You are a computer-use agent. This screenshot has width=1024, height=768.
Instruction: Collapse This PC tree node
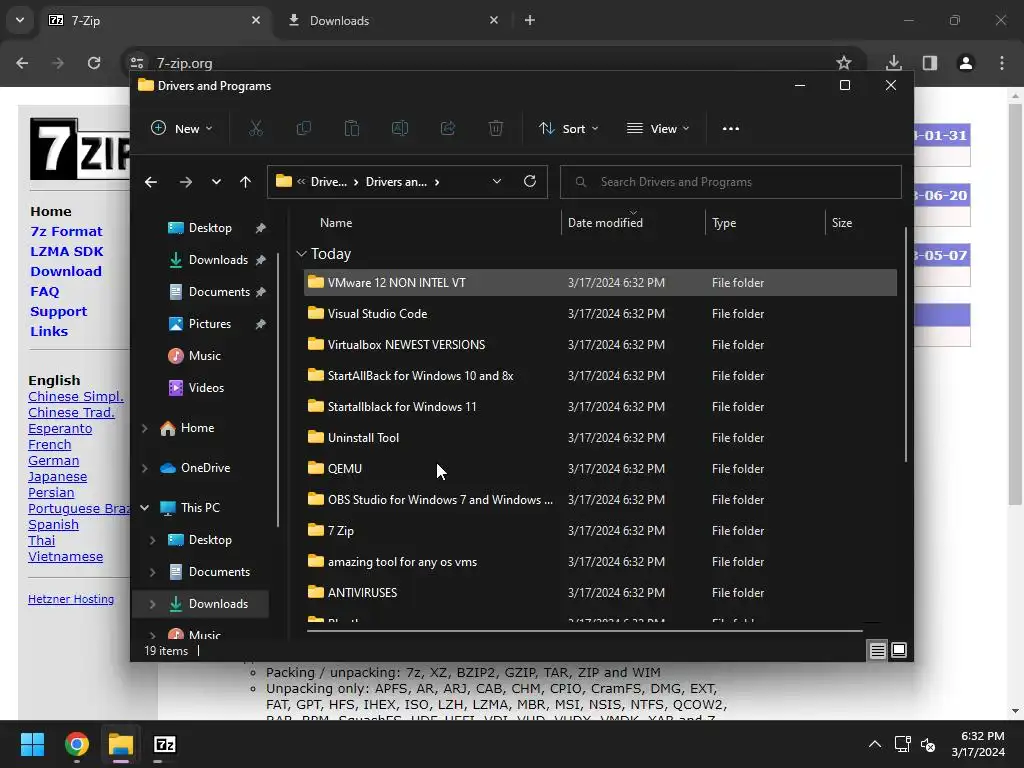[144, 507]
